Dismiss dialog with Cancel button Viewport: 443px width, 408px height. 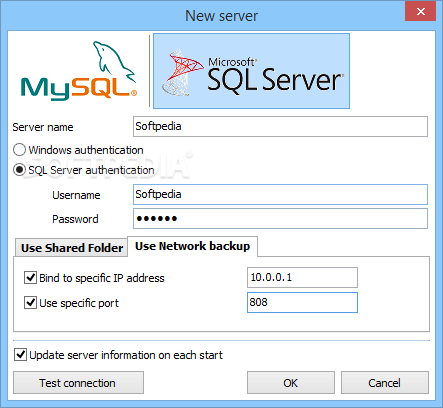(x=385, y=383)
